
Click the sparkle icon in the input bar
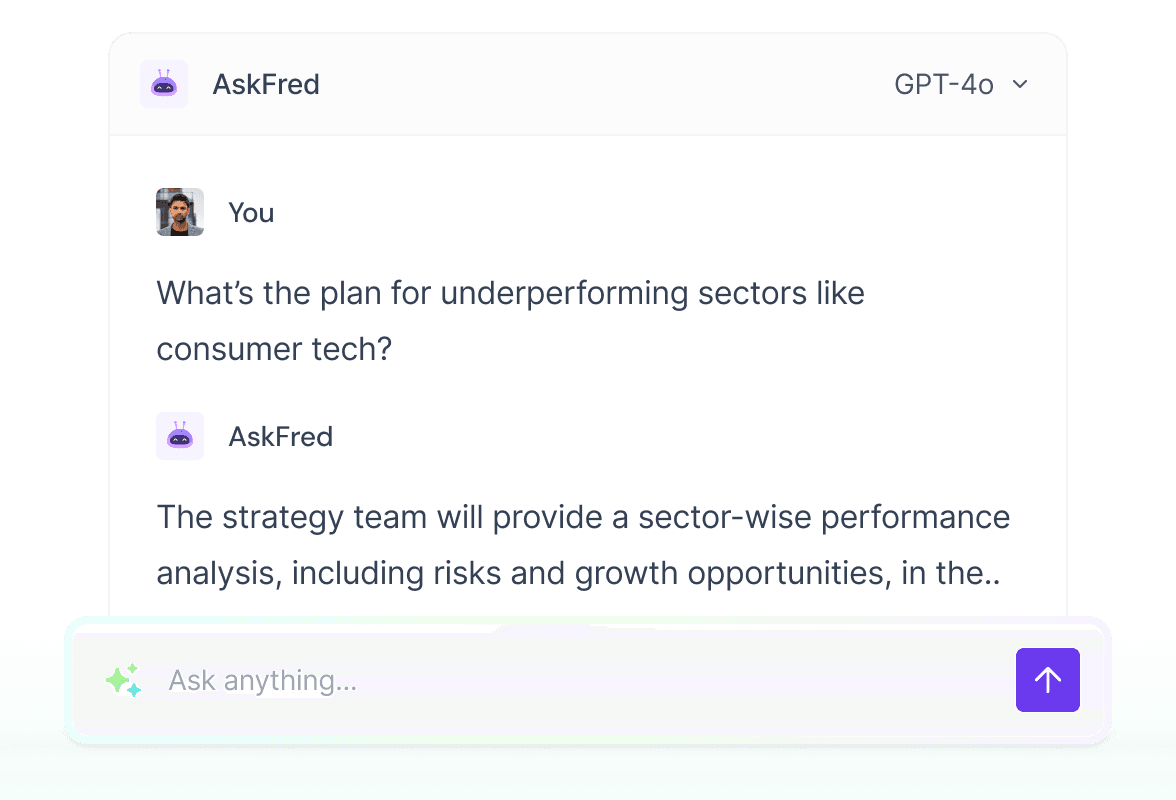coord(123,680)
